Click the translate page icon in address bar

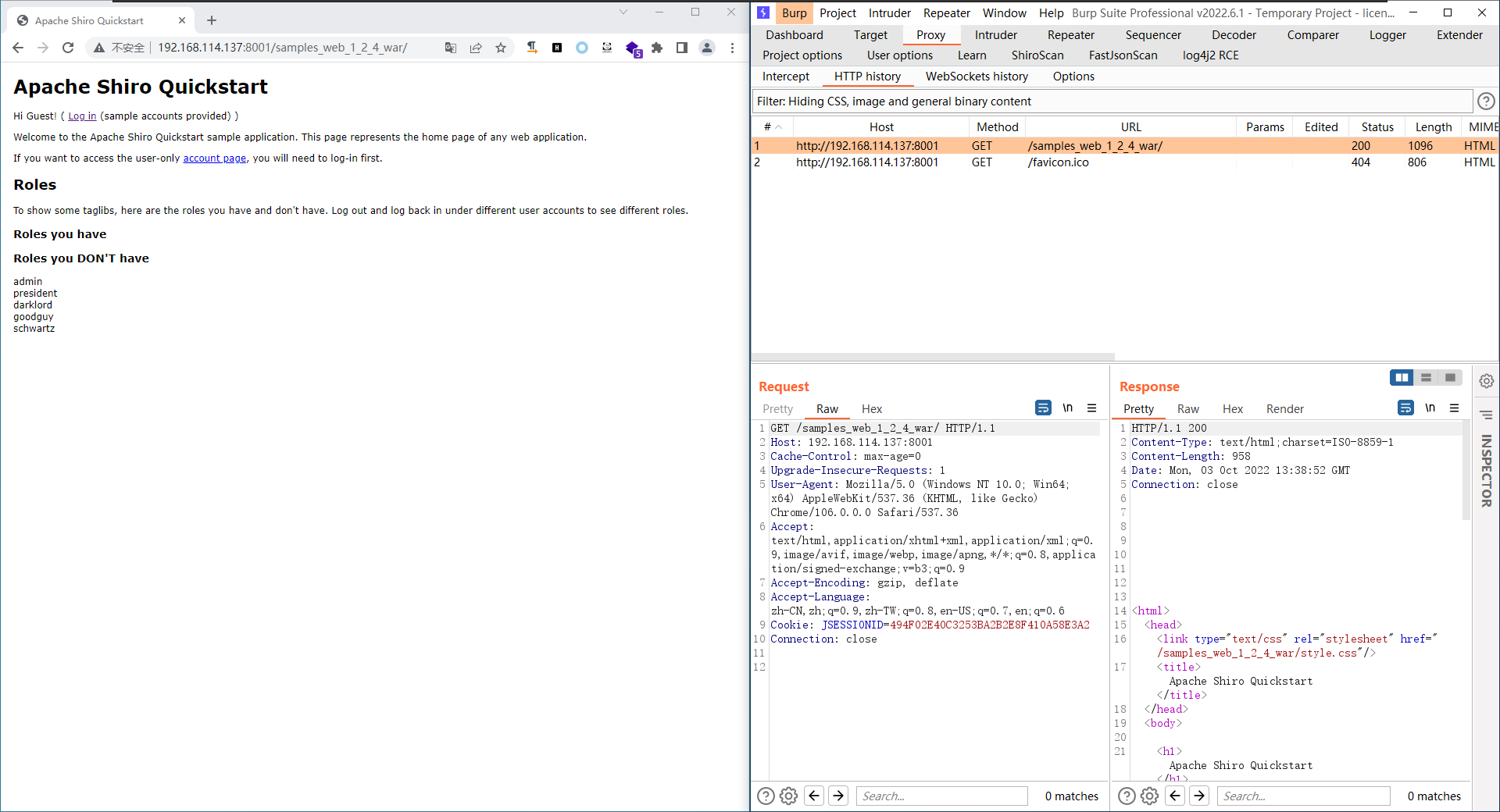(451, 48)
